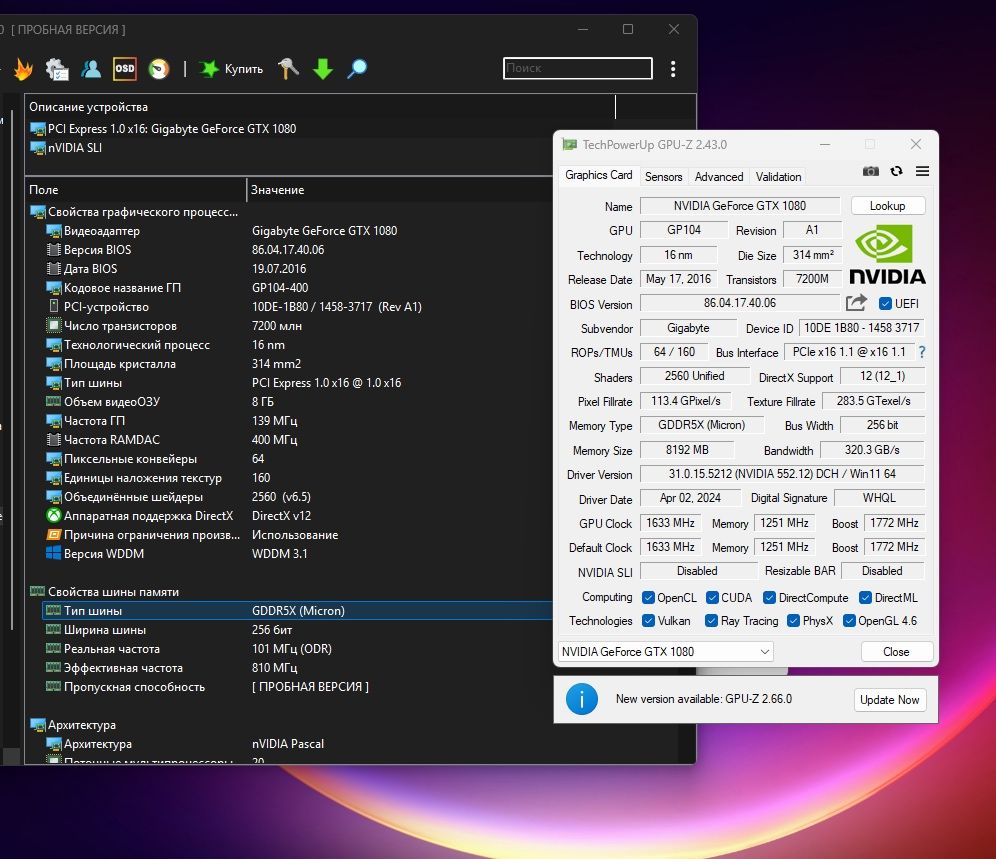996x859 pixels.
Task: Select the Пропускная способность row
Action: click(299, 687)
